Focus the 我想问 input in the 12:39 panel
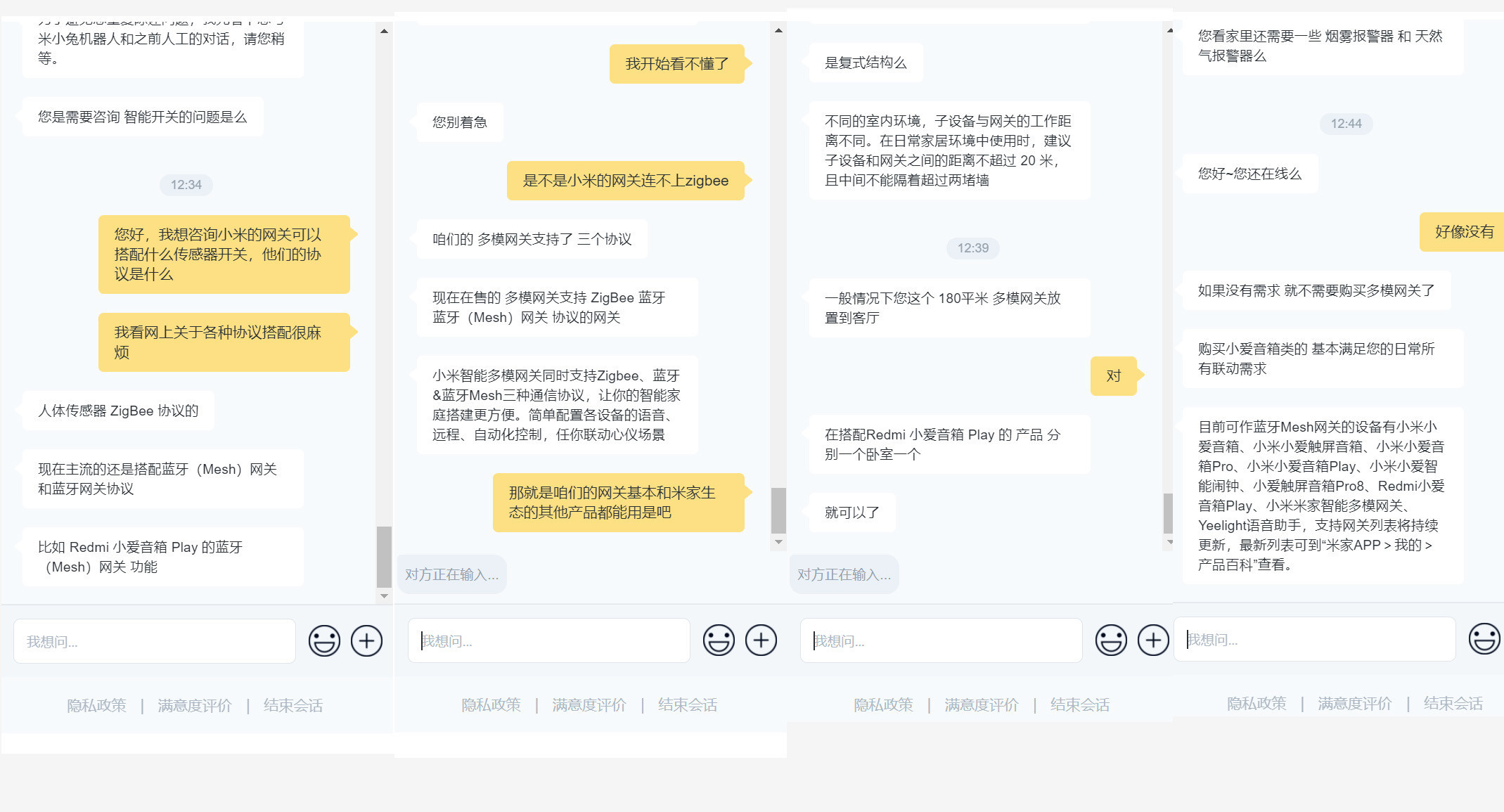The width and height of the screenshot is (1504, 812). 941,640
